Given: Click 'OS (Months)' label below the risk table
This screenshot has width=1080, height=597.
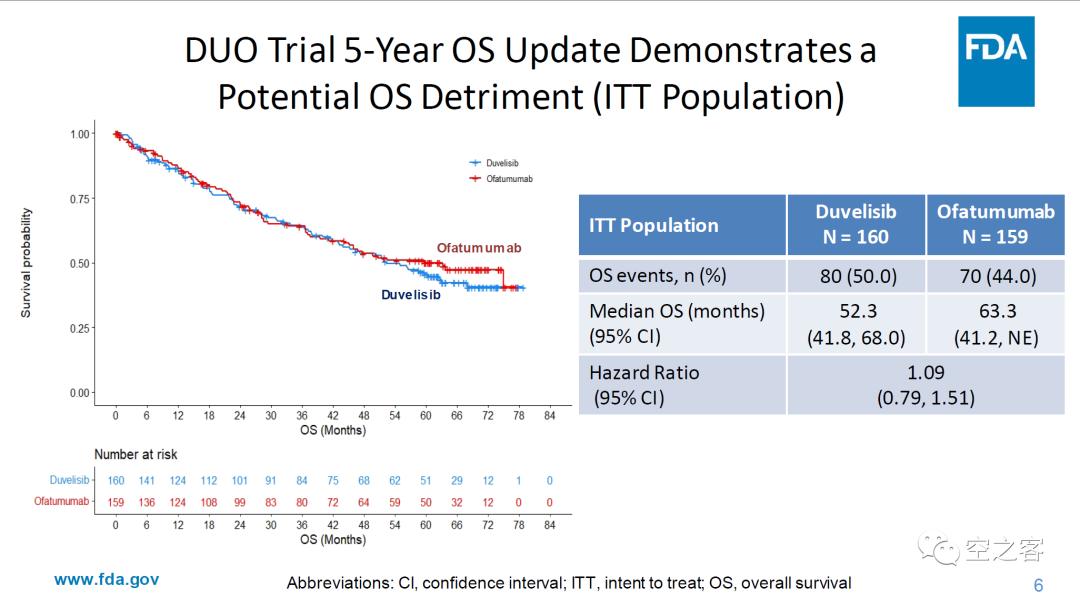Looking at the screenshot, I should click(x=333, y=540).
